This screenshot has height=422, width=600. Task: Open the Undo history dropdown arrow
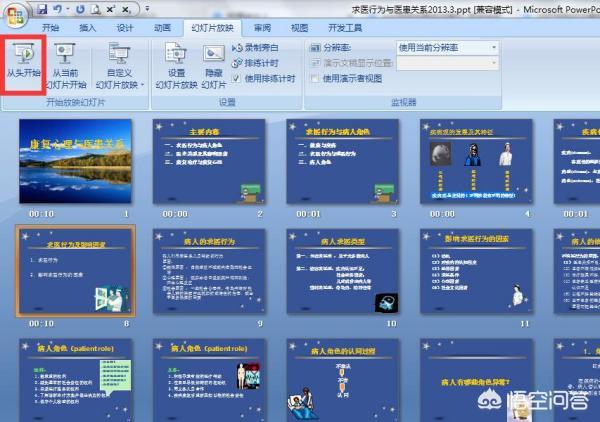[68, 9]
